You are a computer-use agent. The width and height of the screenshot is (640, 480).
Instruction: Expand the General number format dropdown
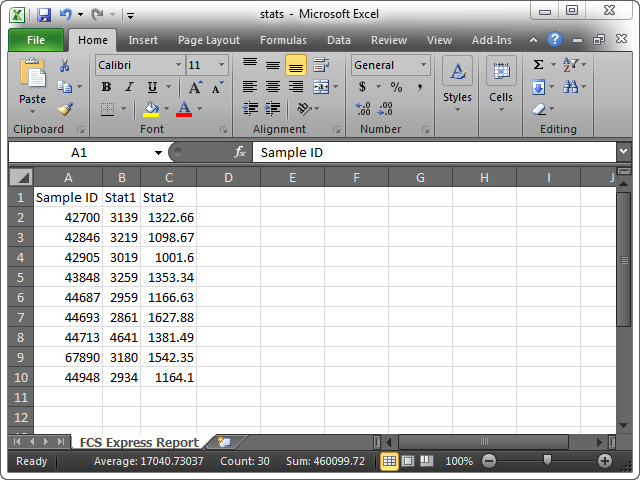coord(424,65)
